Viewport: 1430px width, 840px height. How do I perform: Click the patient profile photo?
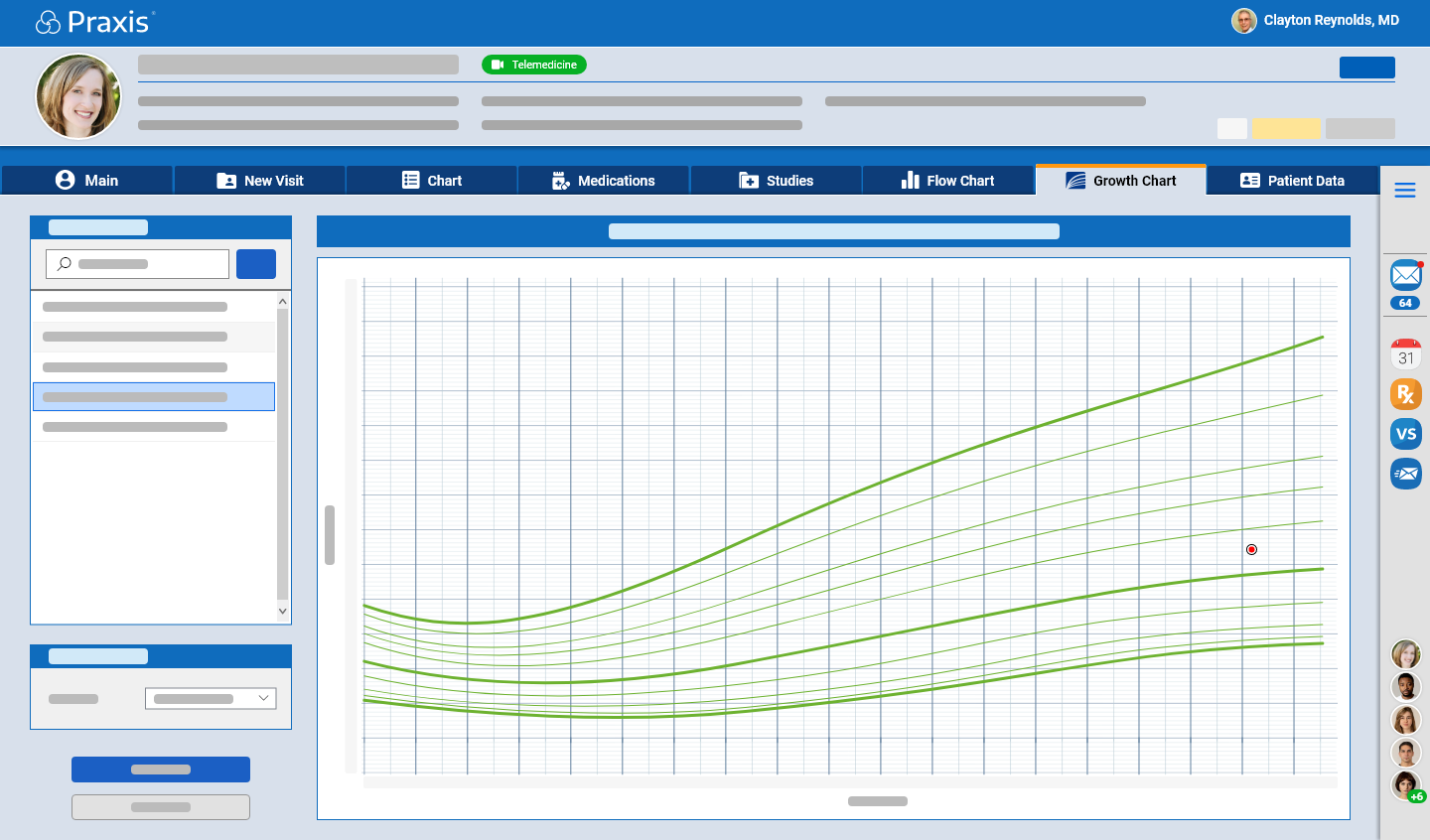coord(78,96)
